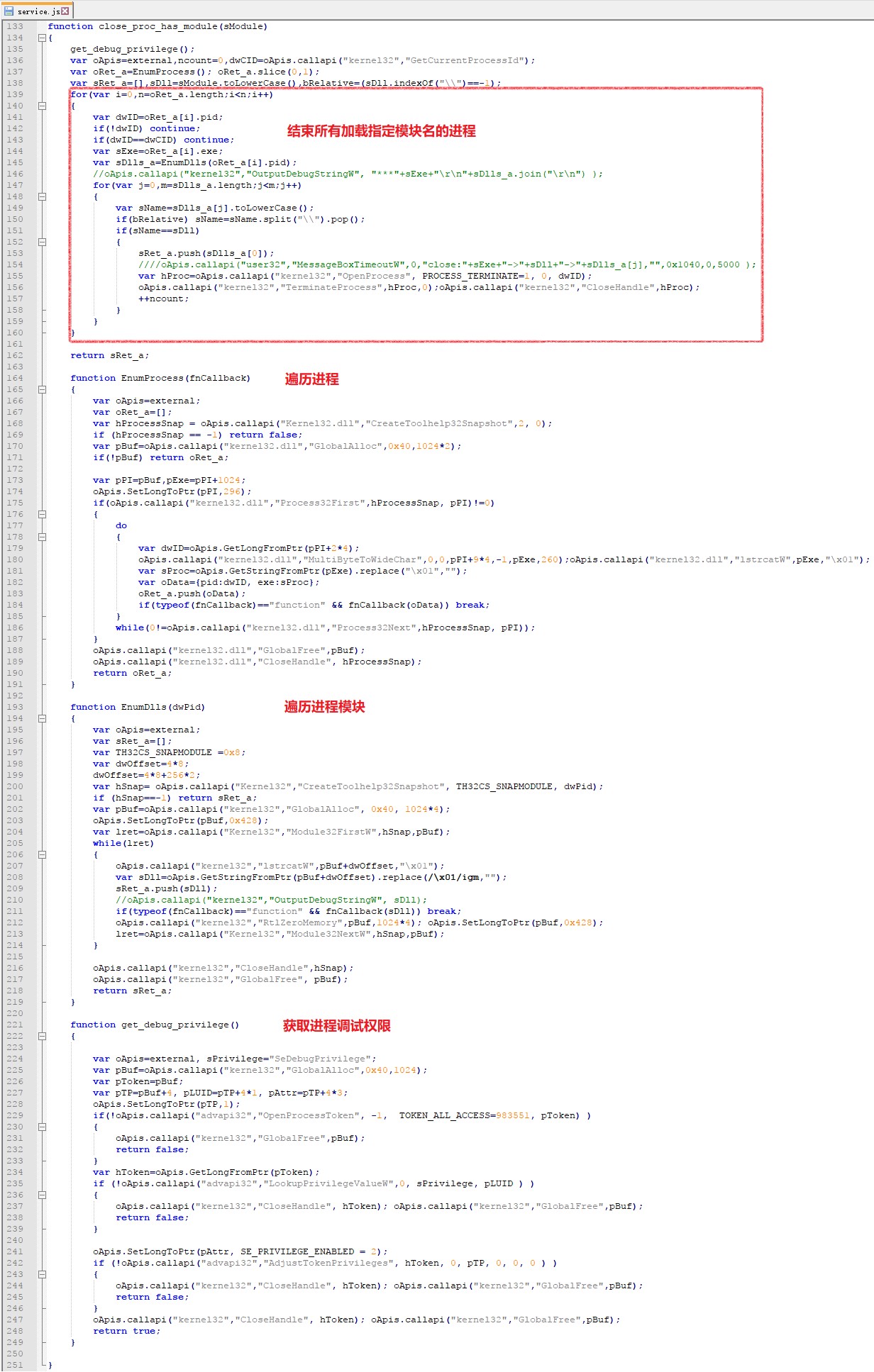Click the save-state disk icon on service.js tab
This screenshot has height=1372, width=874.
pyautogui.click(x=9, y=11)
